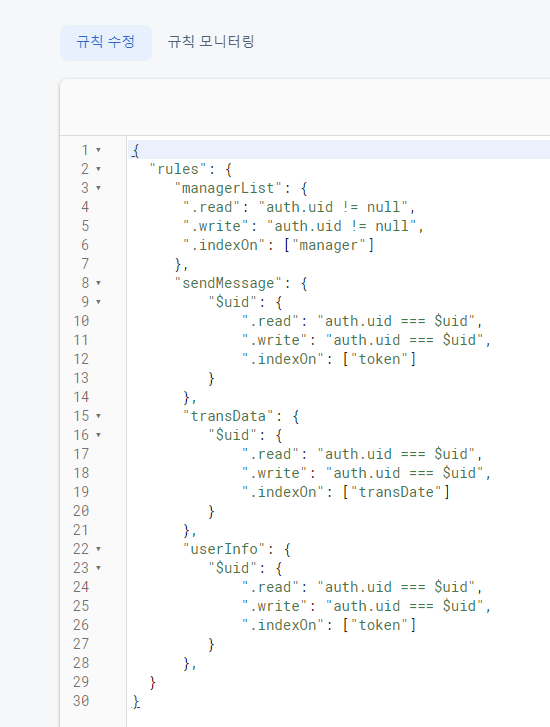
Task: Open the 규칙 모니터링 tab
Action: click(211, 43)
